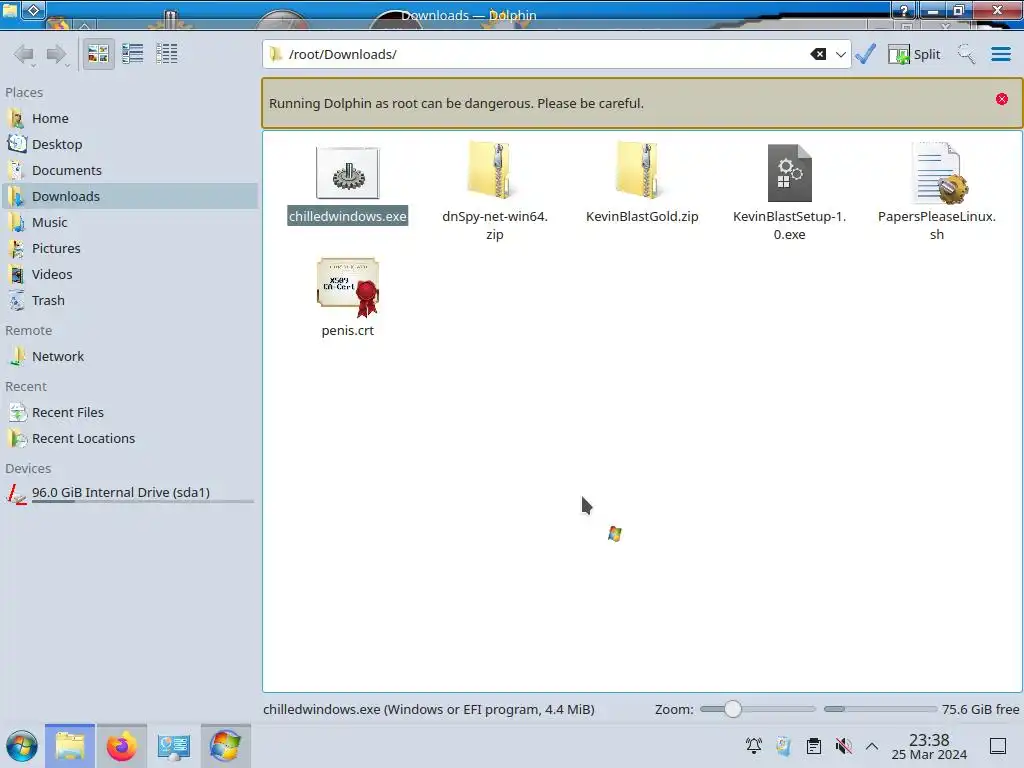Open the hamburger menu

pyautogui.click(x=1000, y=54)
